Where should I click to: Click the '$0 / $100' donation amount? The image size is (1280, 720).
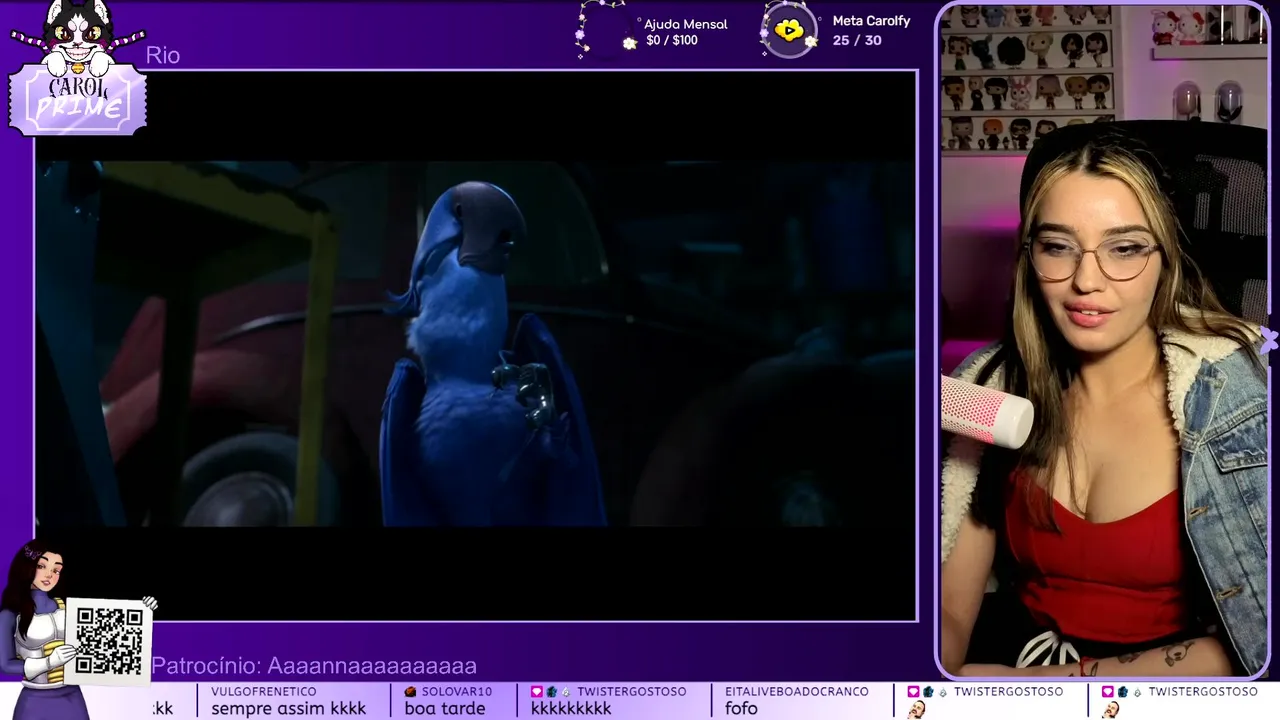(x=672, y=40)
